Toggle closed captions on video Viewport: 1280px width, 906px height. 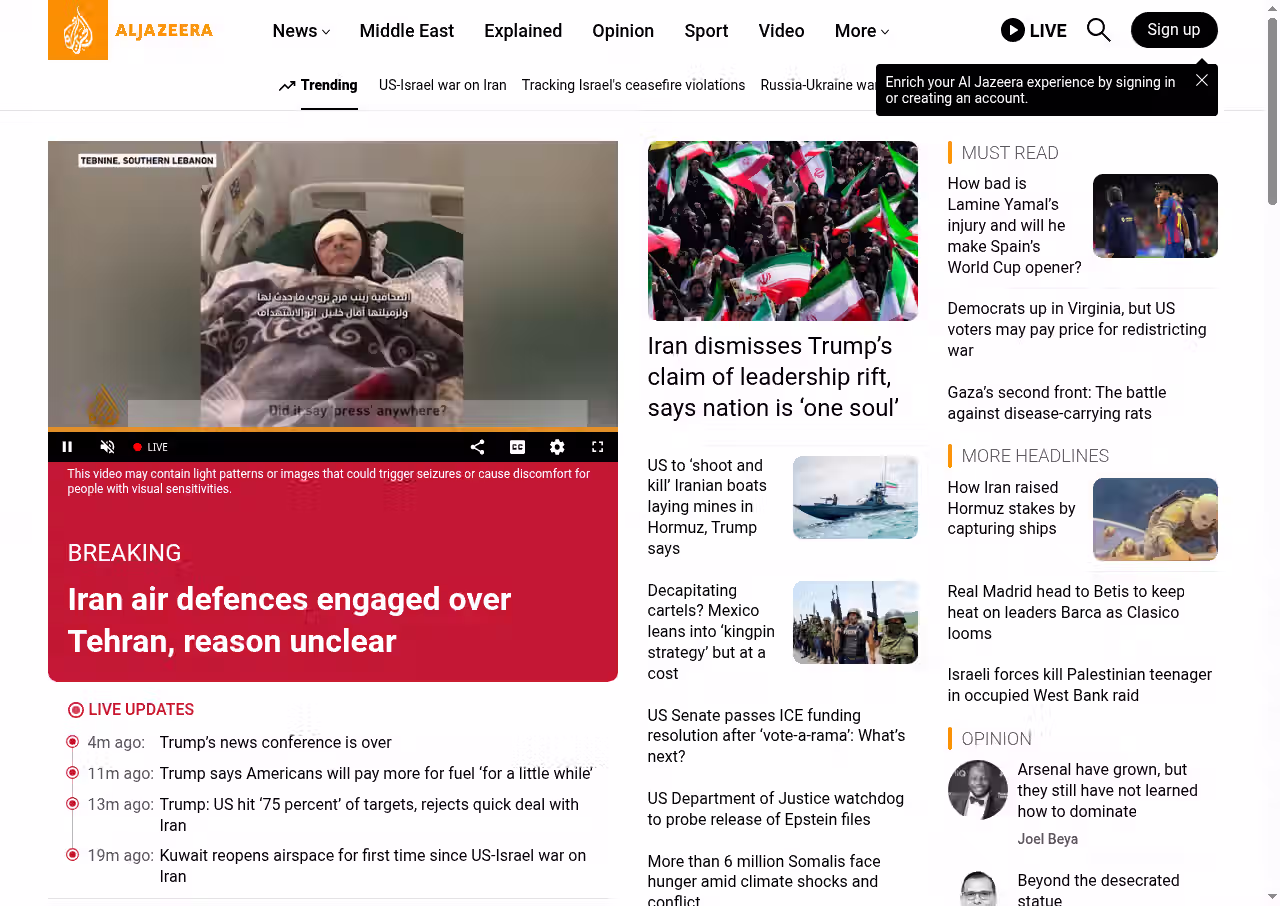click(x=517, y=447)
